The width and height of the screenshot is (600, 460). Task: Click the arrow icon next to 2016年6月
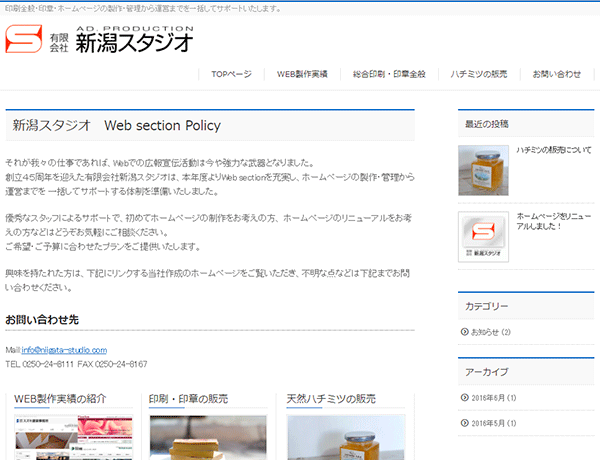coord(465,397)
